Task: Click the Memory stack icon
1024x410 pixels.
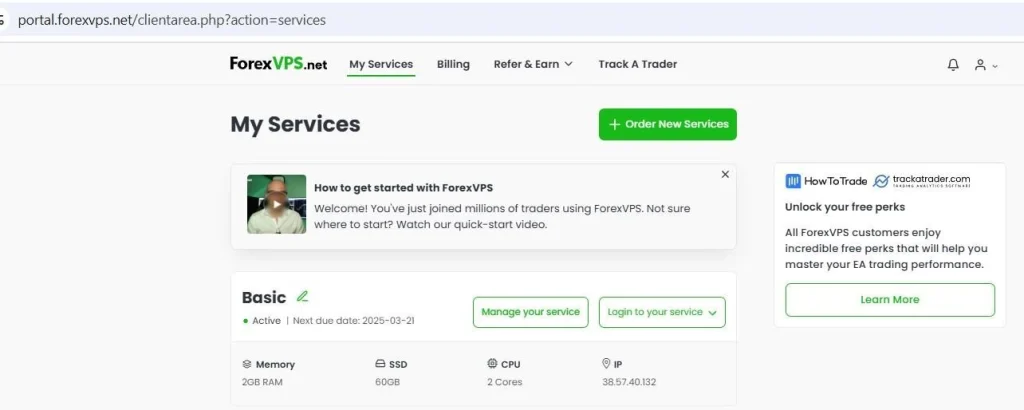Action: pyautogui.click(x=247, y=364)
